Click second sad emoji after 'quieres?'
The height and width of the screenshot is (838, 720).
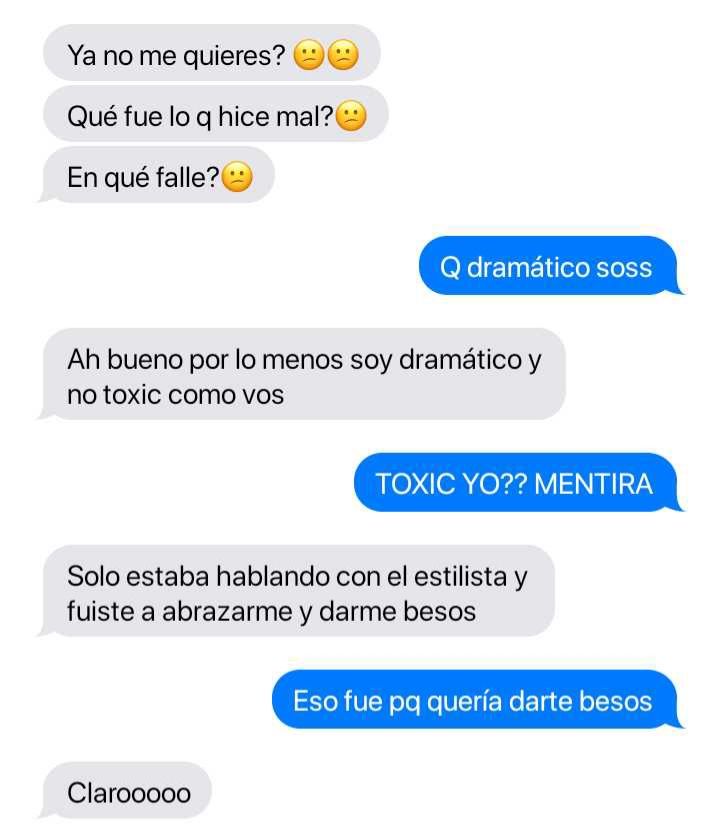point(343,56)
